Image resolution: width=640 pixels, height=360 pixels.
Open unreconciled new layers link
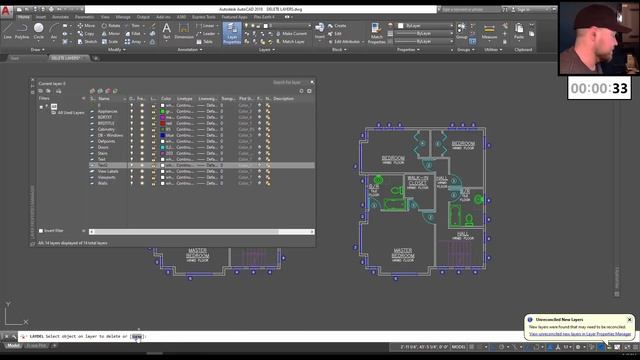coord(580,334)
